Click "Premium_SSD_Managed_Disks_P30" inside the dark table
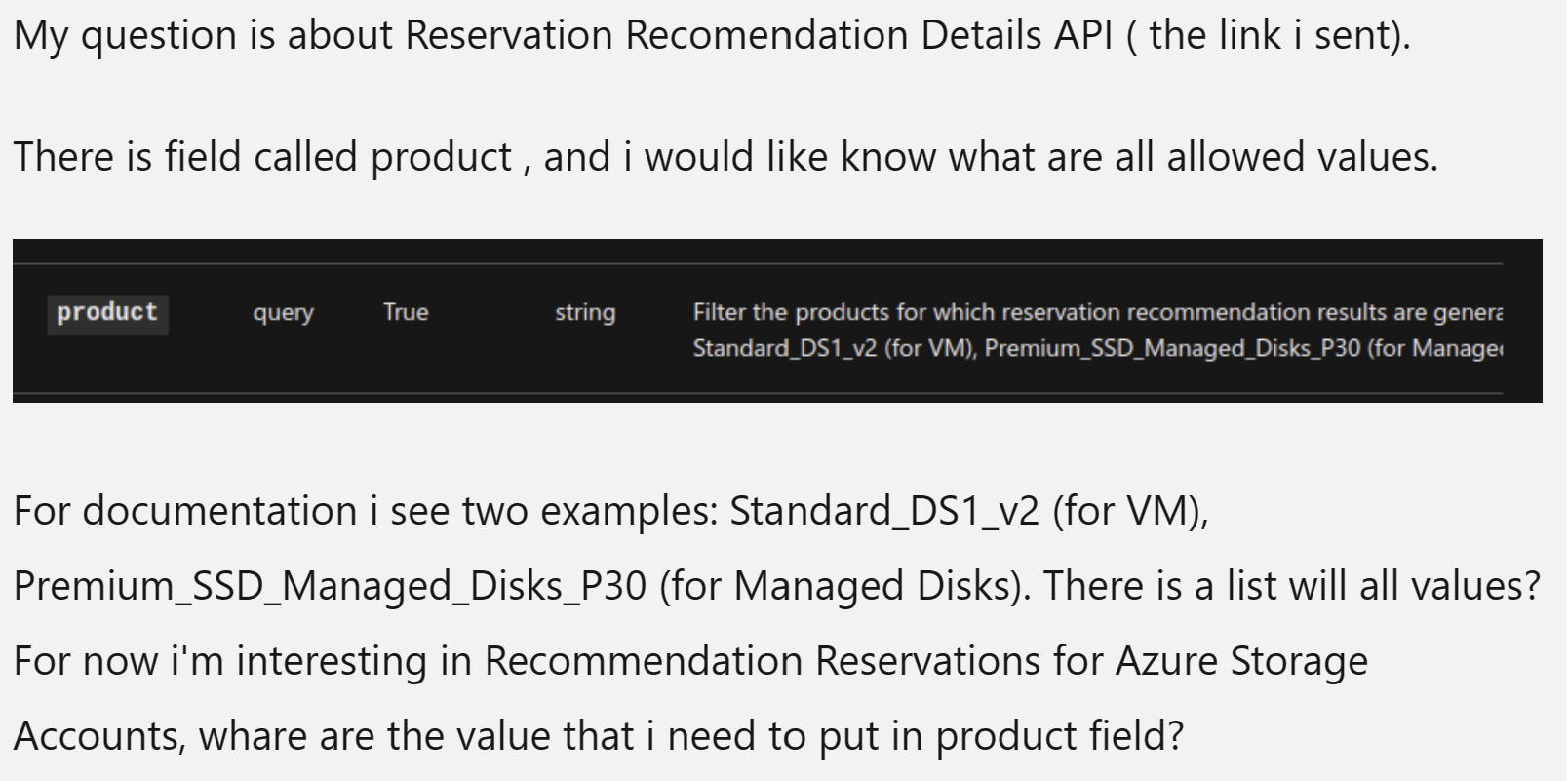 pyautogui.click(x=1172, y=348)
